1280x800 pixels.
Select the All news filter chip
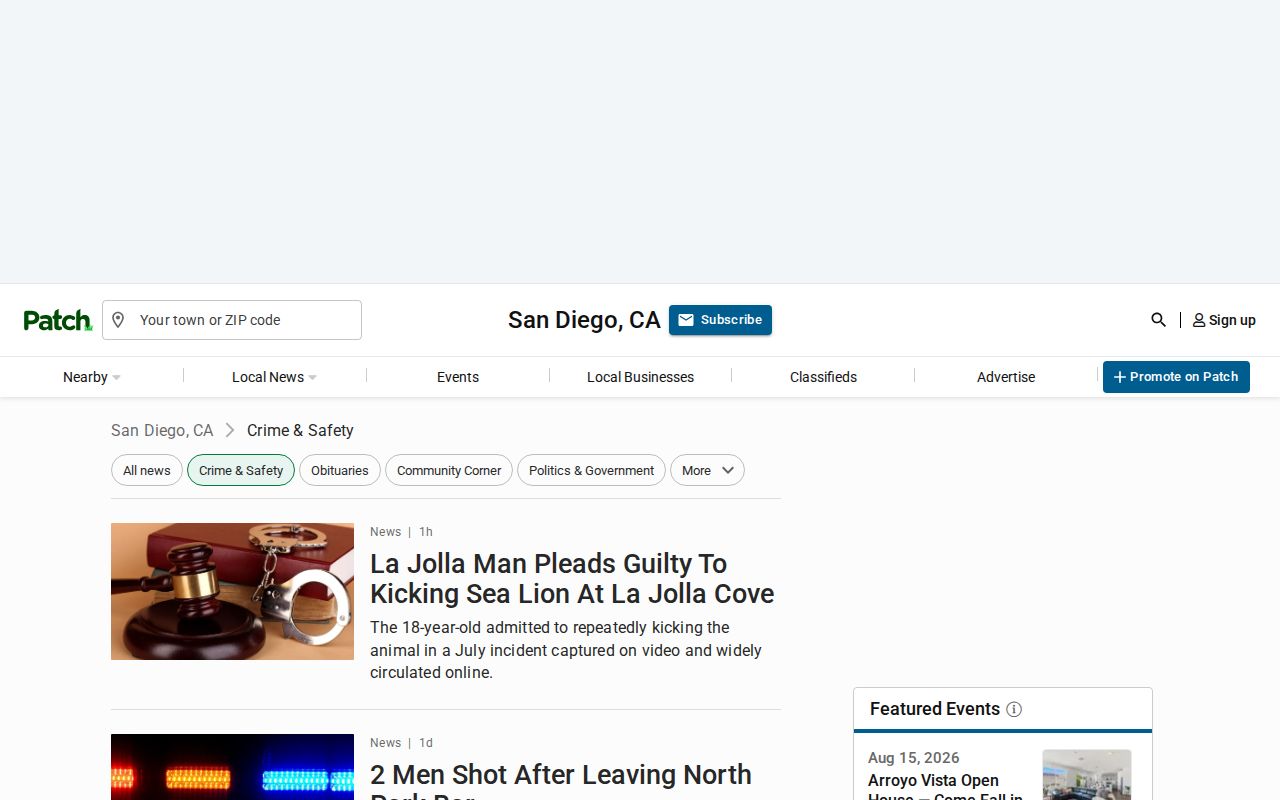(x=147, y=470)
